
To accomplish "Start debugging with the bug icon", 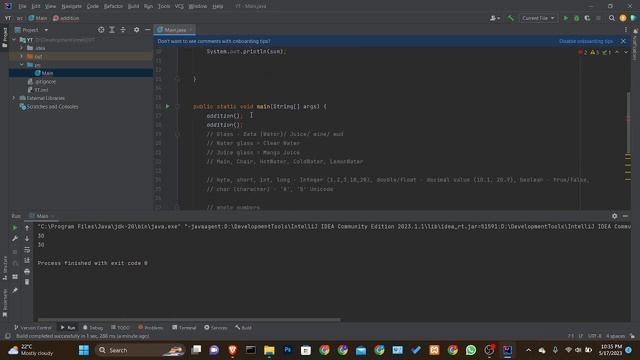I will coord(576,18).
